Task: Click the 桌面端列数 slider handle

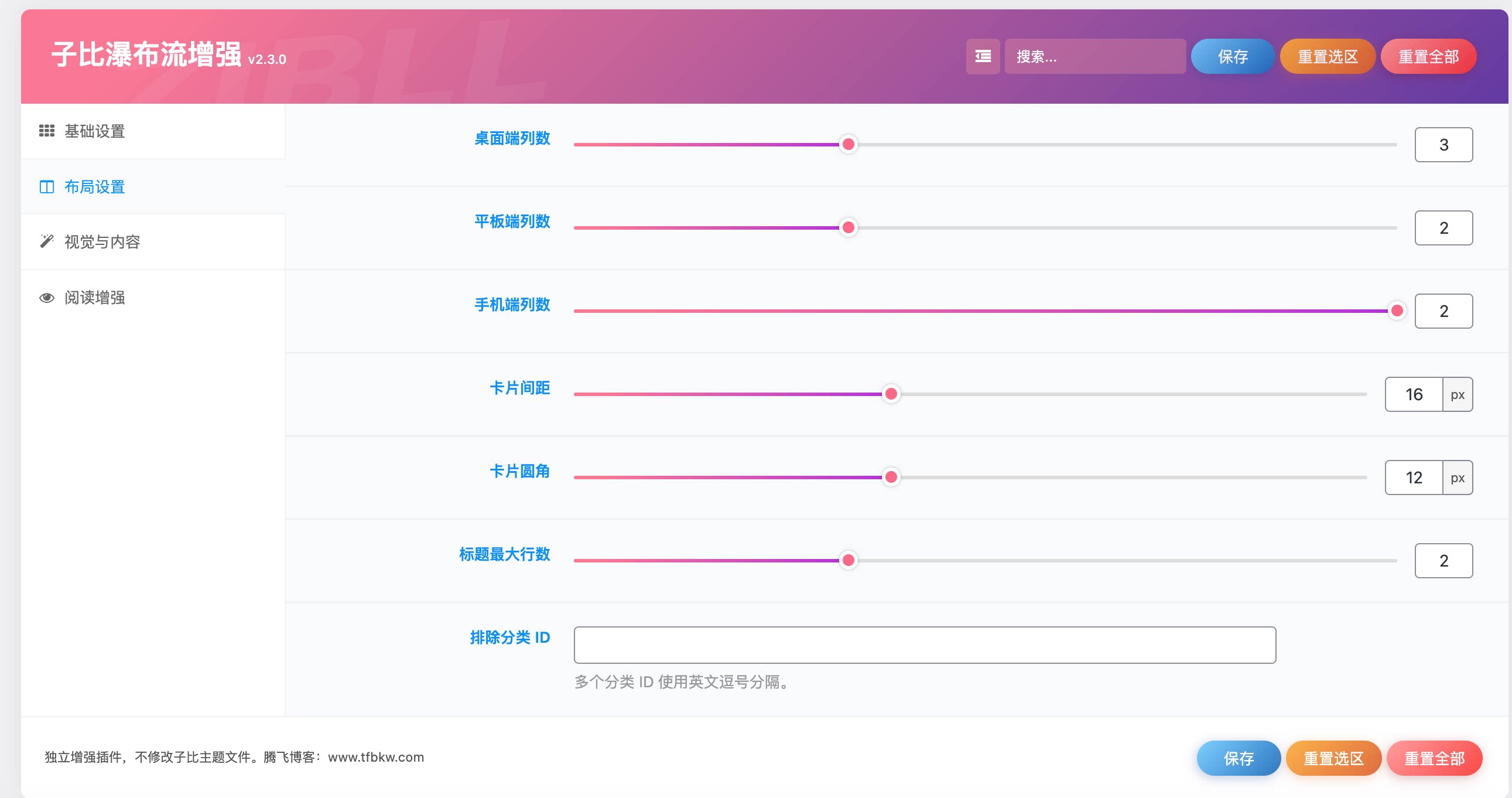Action: pos(848,145)
